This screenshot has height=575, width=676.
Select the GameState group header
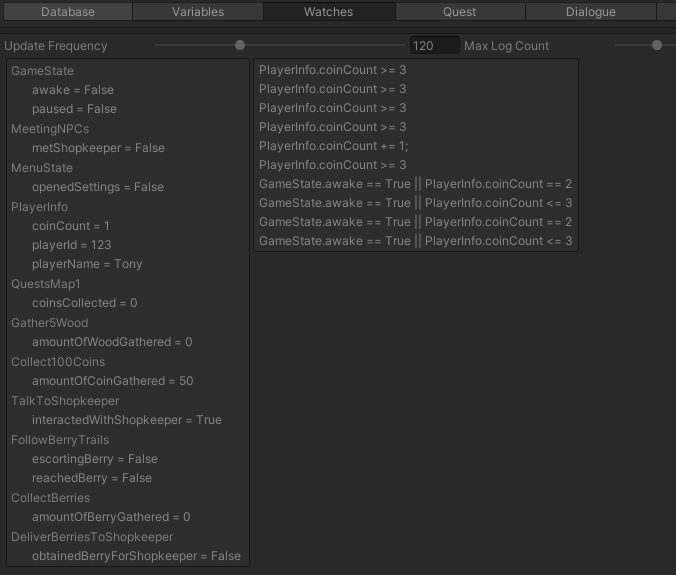[42, 71]
